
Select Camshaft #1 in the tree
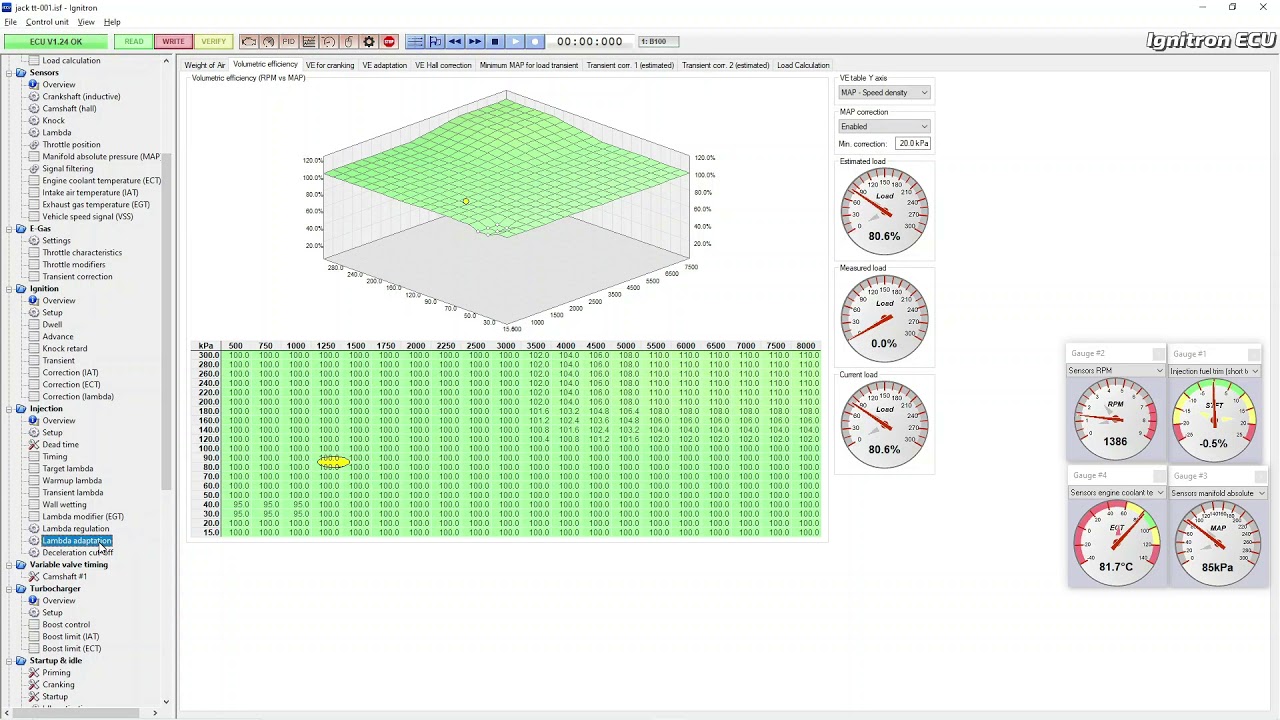[x=64, y=577]
